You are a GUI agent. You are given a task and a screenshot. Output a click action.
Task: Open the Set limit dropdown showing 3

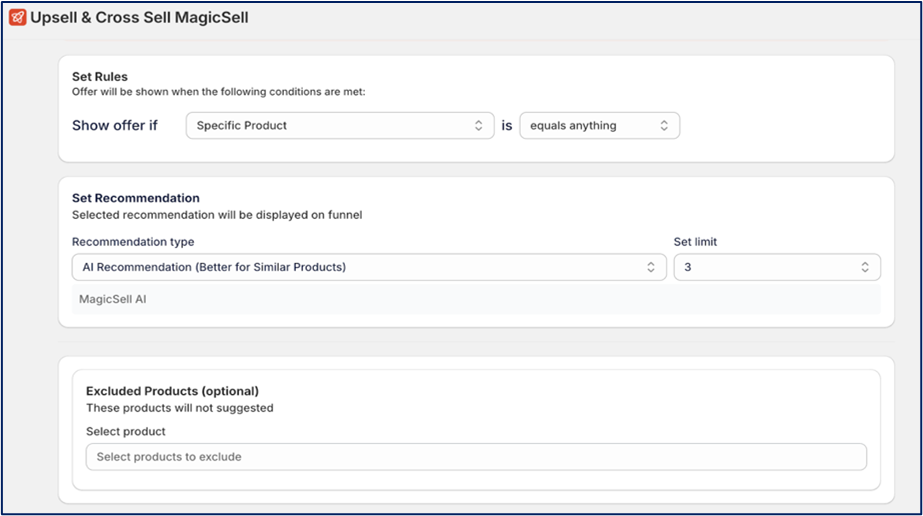777,267
